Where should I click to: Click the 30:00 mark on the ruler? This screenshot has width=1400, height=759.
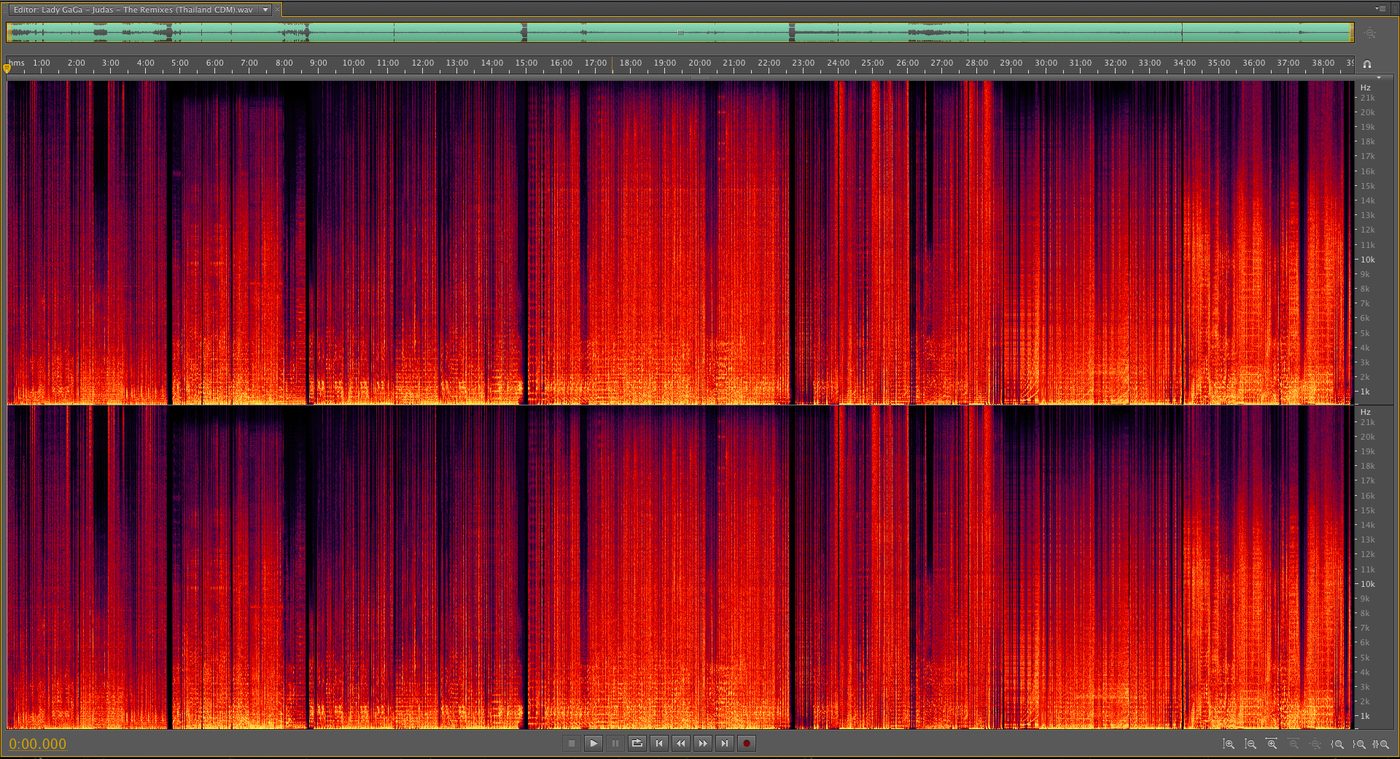pyautogui.click(x=1046, y=63)
